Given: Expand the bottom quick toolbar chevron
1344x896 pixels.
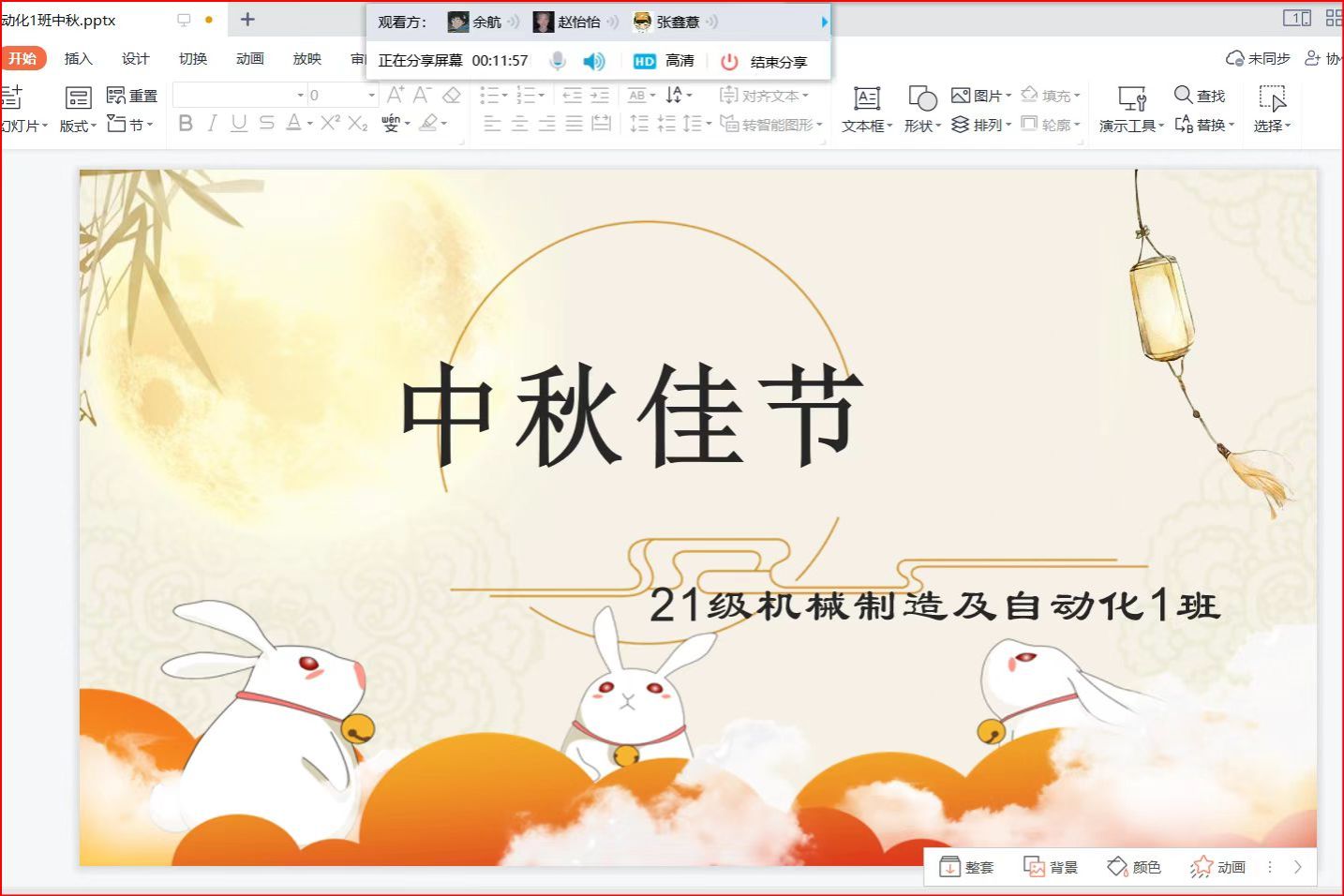Looking at the screenshot, I should [1298, 867].
